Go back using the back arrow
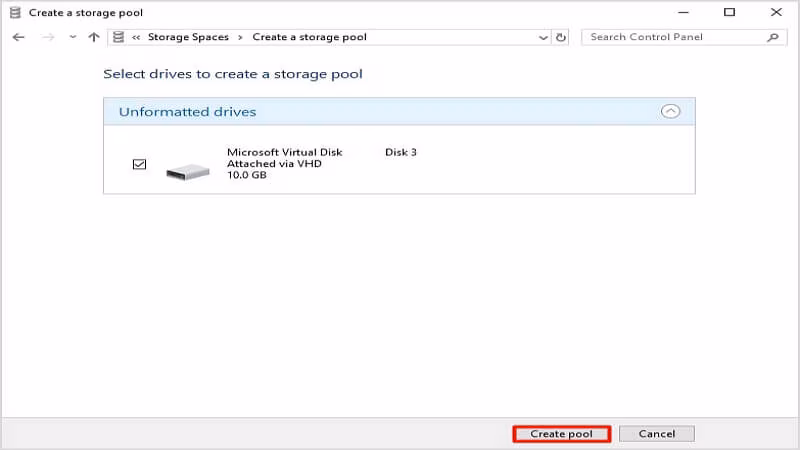This screenshot has width=800, height=450. (x=18, y=37)
